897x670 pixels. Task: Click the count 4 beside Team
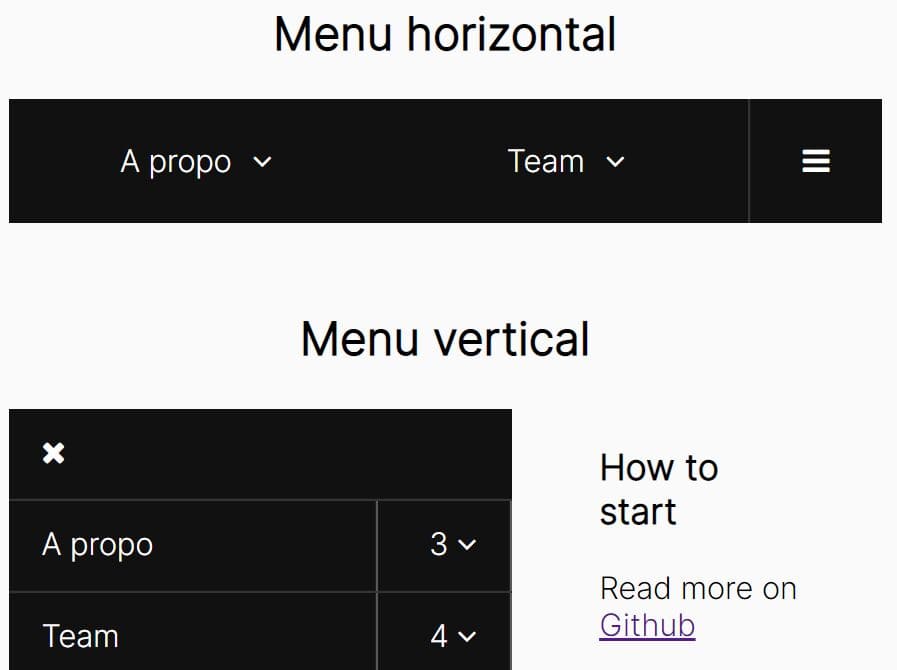pos(439,636)
